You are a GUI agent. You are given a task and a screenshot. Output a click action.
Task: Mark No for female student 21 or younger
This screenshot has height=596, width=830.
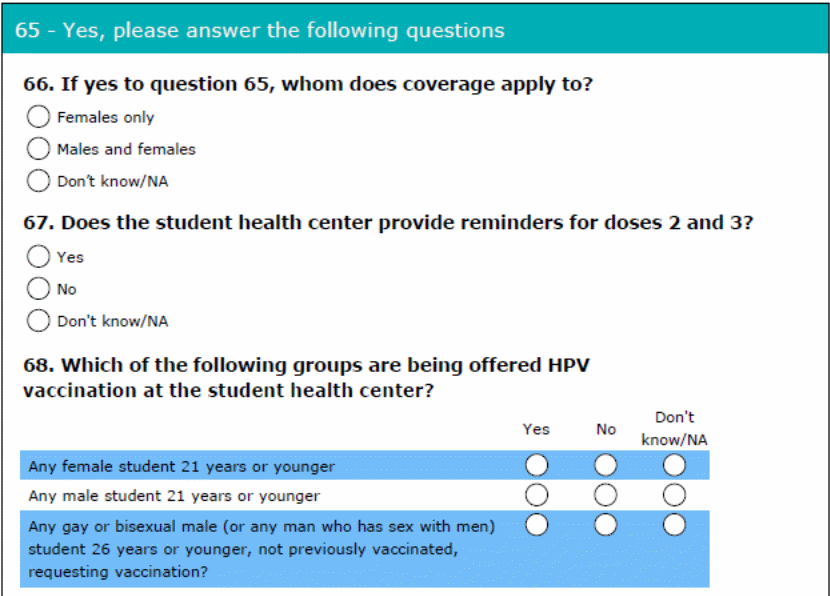click(606, 466)
